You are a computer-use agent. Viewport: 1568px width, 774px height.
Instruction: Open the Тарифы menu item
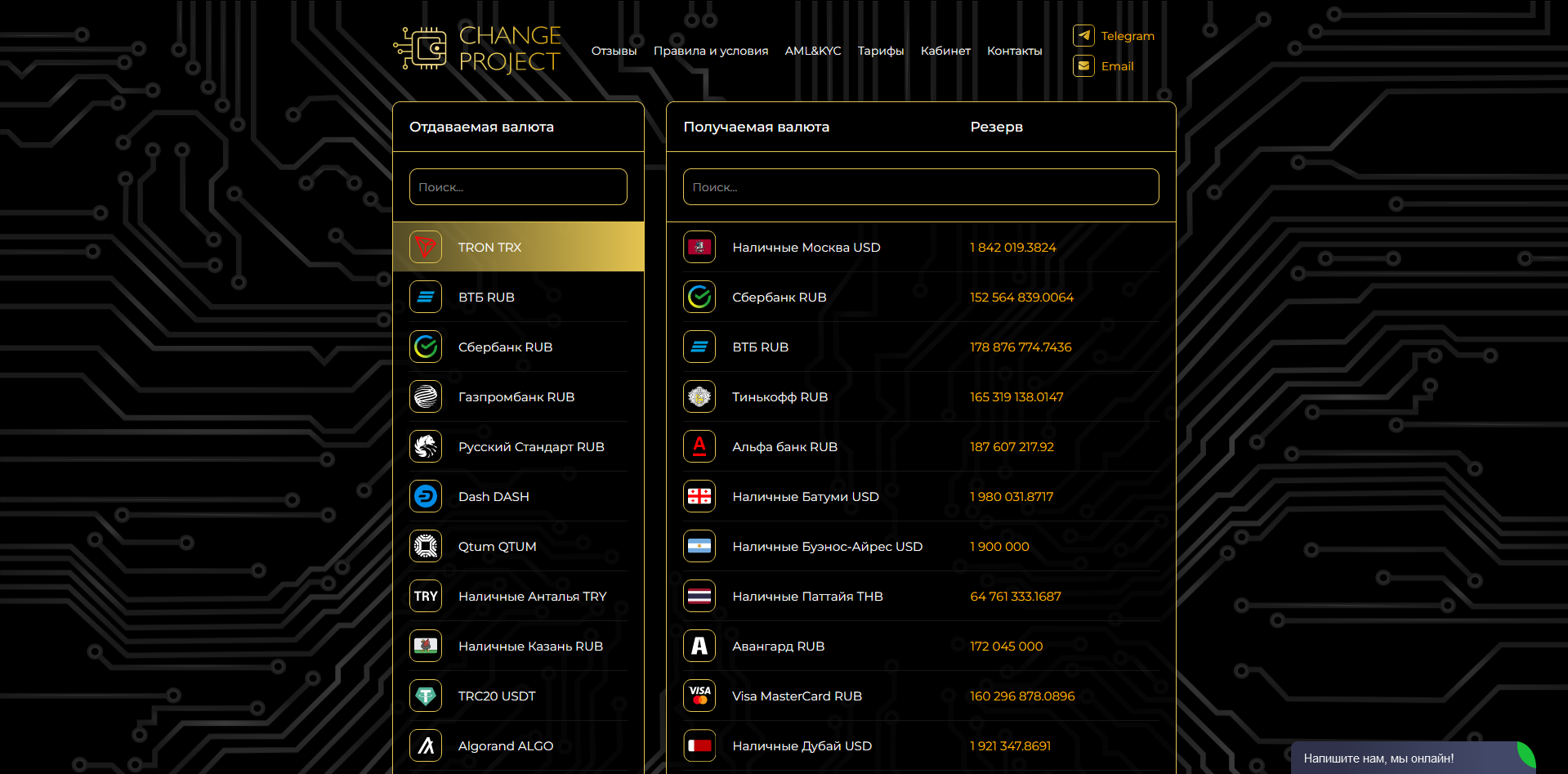click(881, 51)
